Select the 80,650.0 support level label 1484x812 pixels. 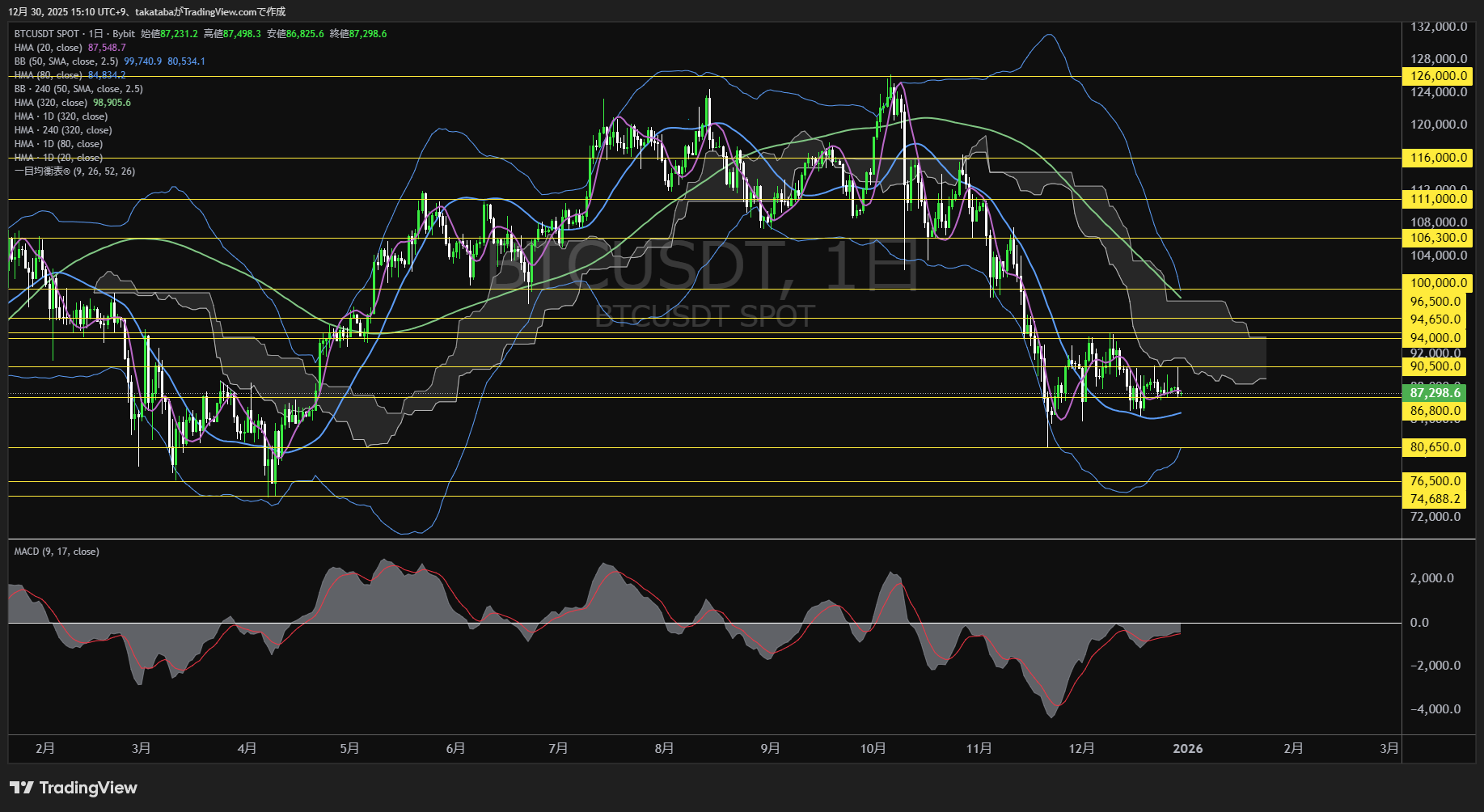(1435, 447)
